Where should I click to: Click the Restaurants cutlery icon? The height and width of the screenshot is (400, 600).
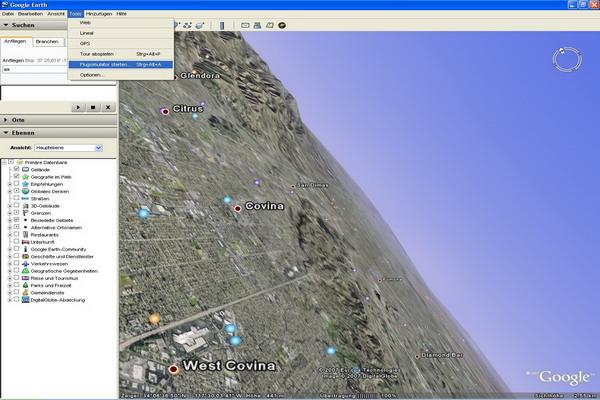[25, 235]
